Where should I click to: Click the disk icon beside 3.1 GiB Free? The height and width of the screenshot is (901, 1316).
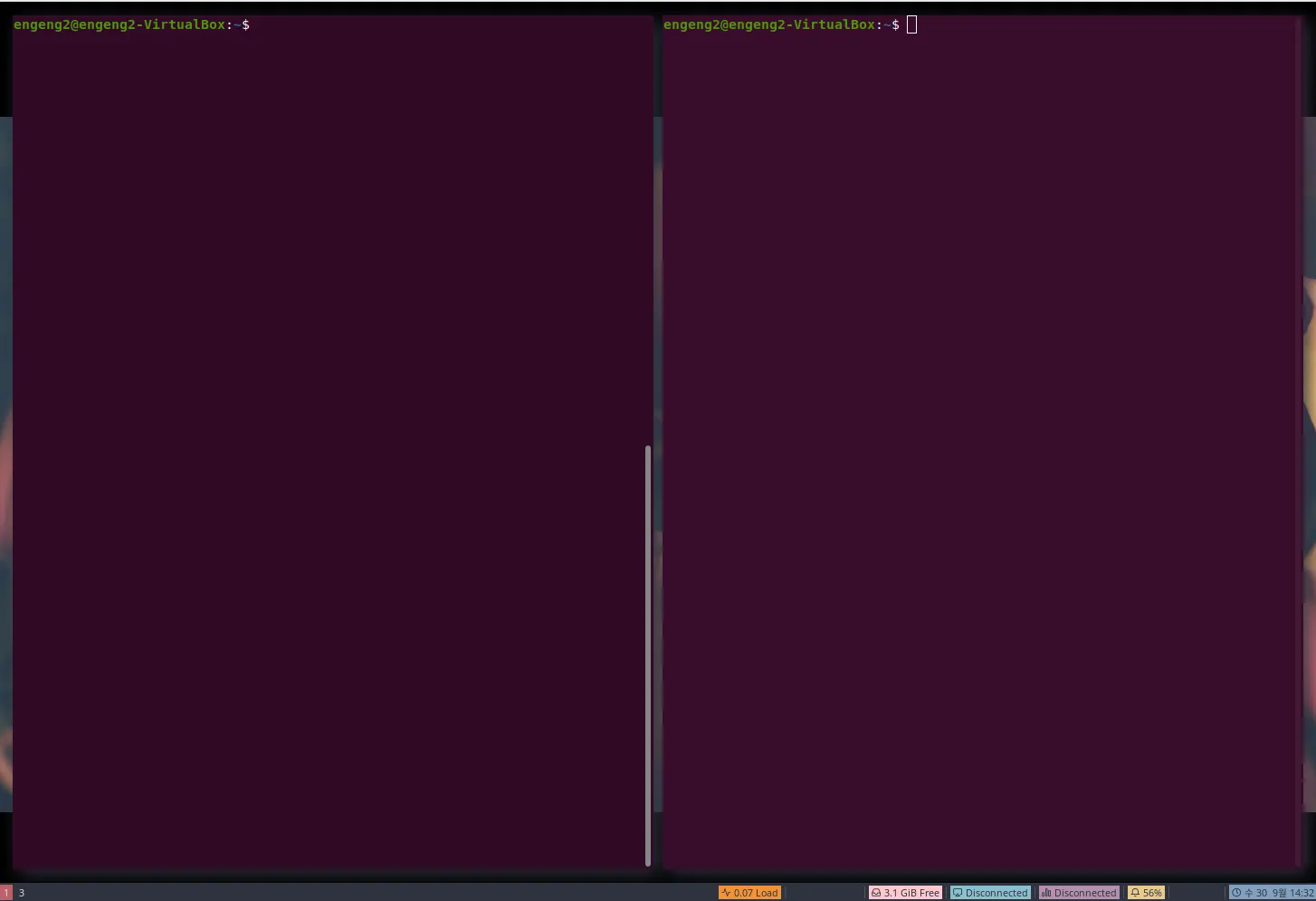[x=876, y=893]
